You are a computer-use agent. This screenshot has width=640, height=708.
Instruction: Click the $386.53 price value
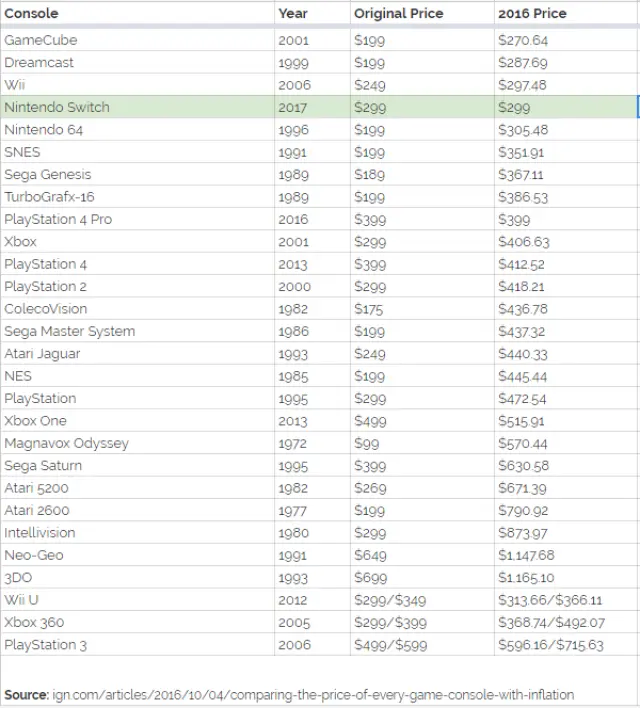[x=523, y=197]
